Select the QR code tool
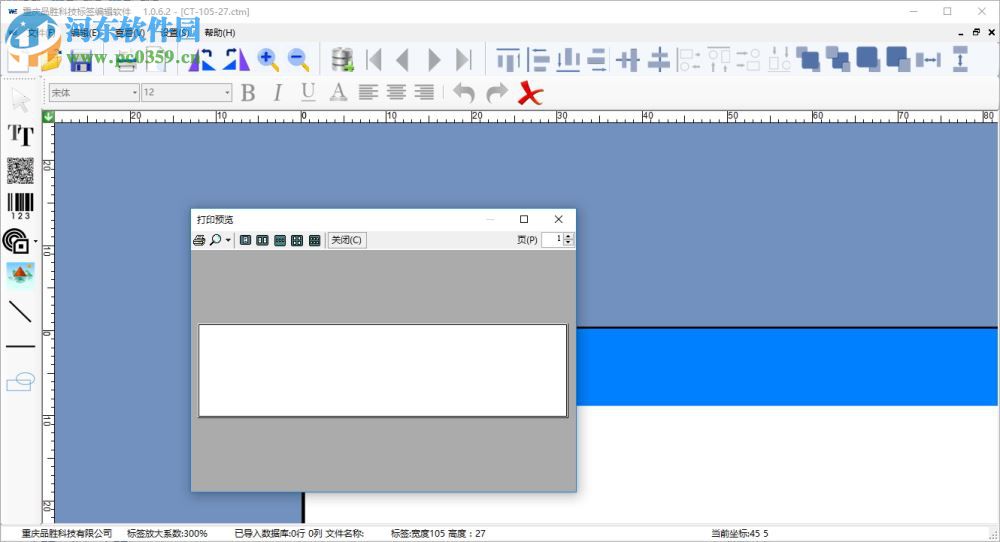This screenshot has height=542, width=1000. coord(20,170)
